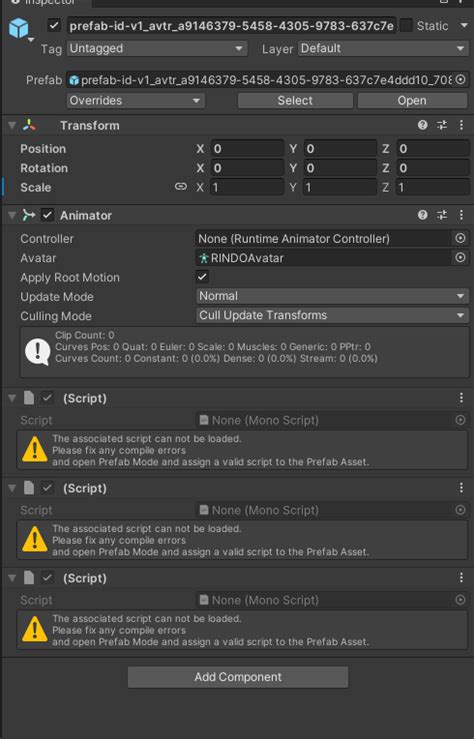Toggle the first Script component checkbox
The width and height of the screenshot is (474, 739).
47,398
